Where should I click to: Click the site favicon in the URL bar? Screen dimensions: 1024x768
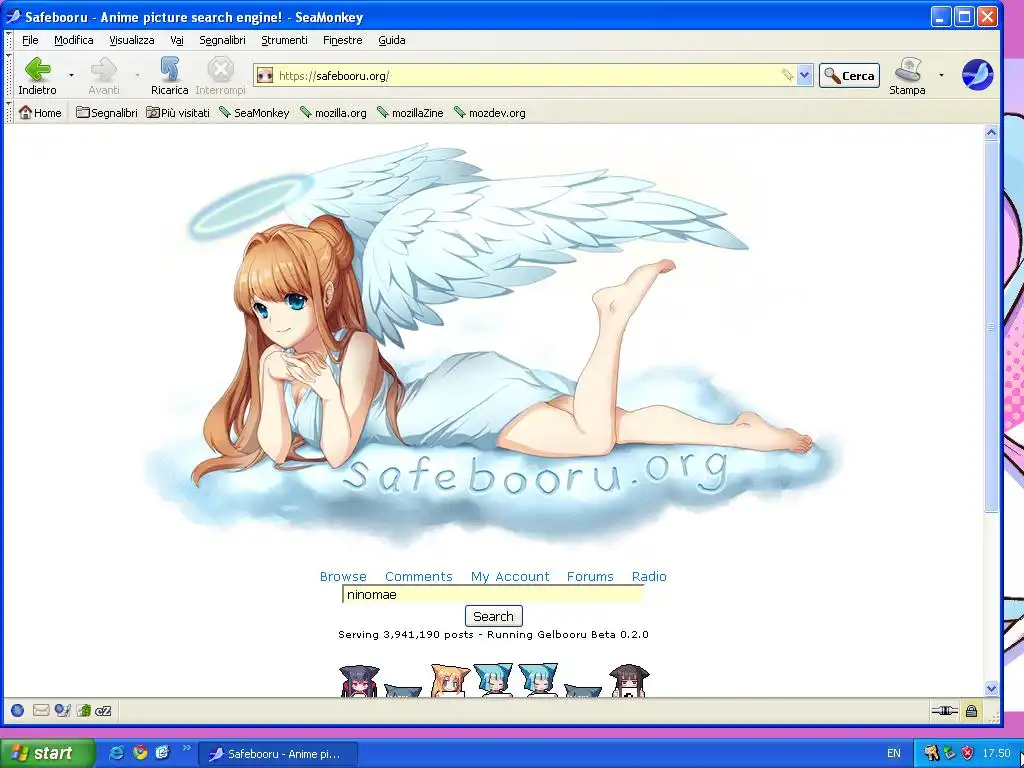(x=264, y=76)
